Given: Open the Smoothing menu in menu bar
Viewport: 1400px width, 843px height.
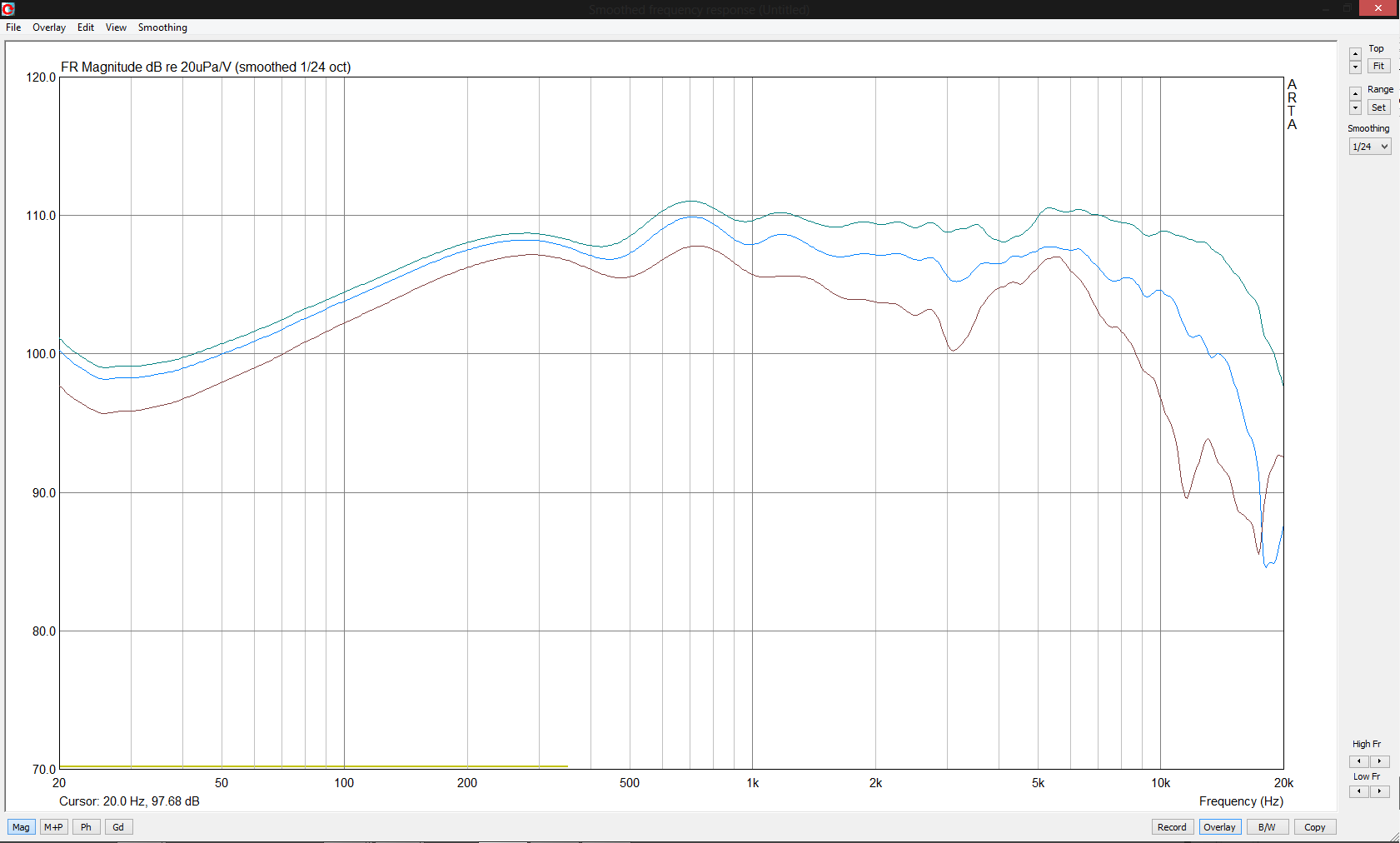Looking at the screenshot, I should [162, 27].
